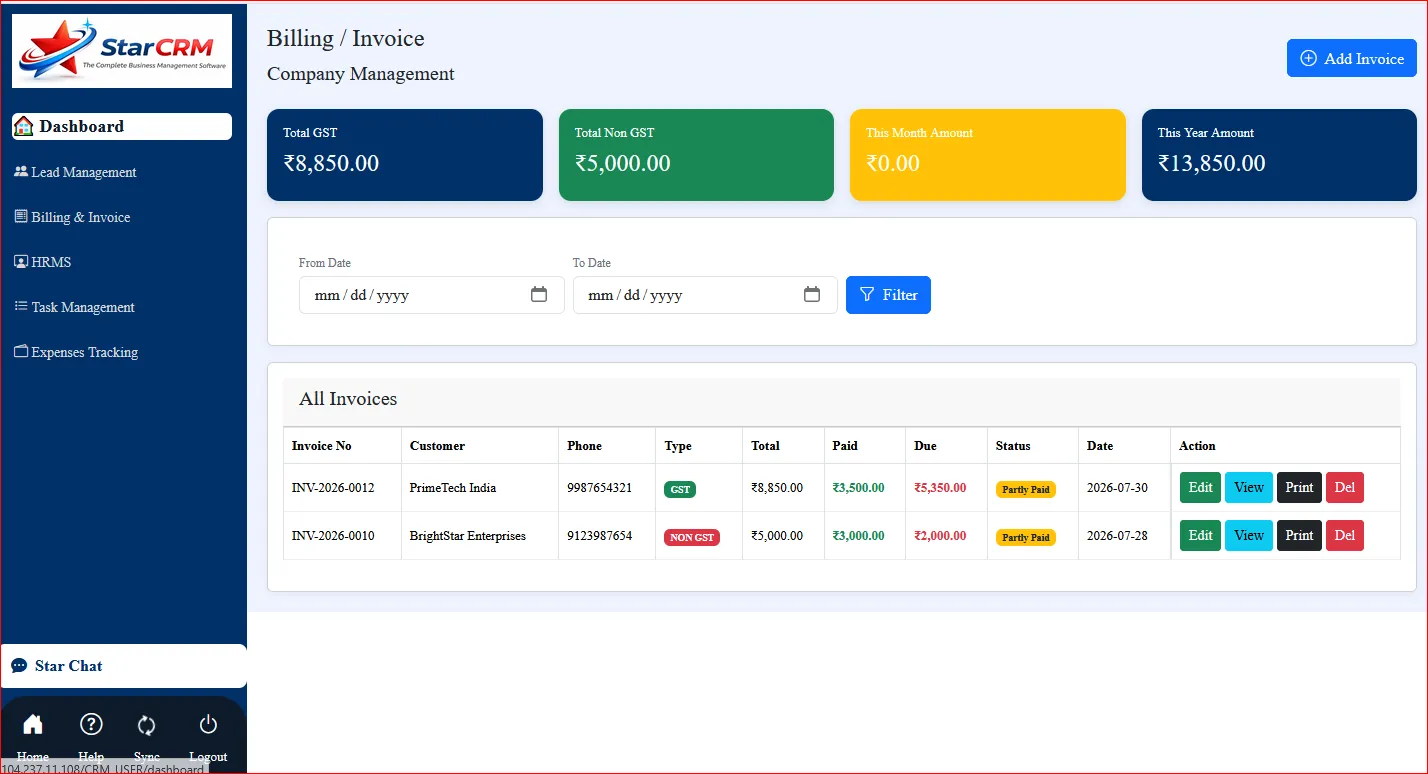1428x774 pixels.
Task: Edit invoice INV-2026-0012
Action: [1200, 488]
